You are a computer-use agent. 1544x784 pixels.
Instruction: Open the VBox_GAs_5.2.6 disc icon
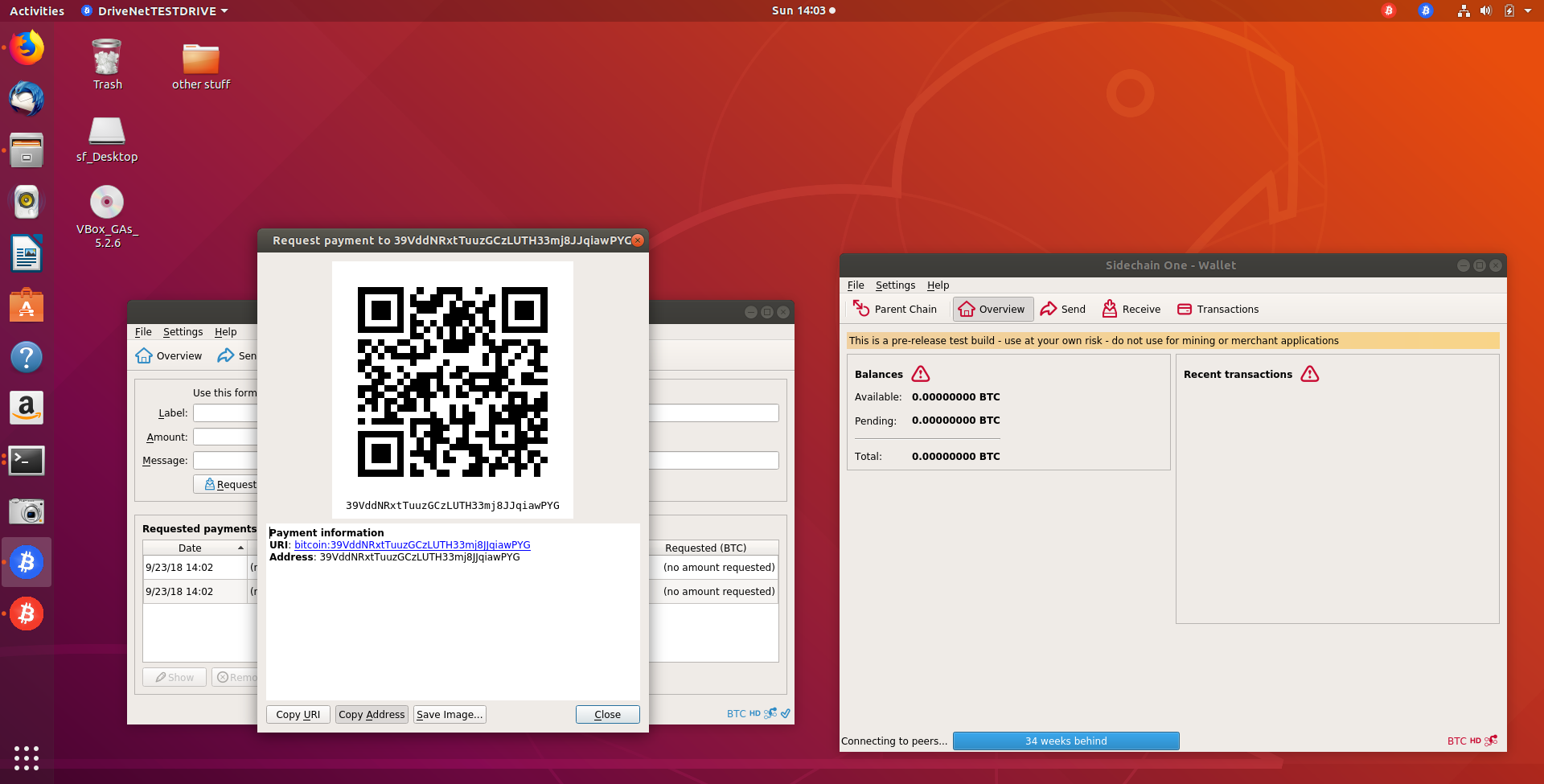coord(107,215)
